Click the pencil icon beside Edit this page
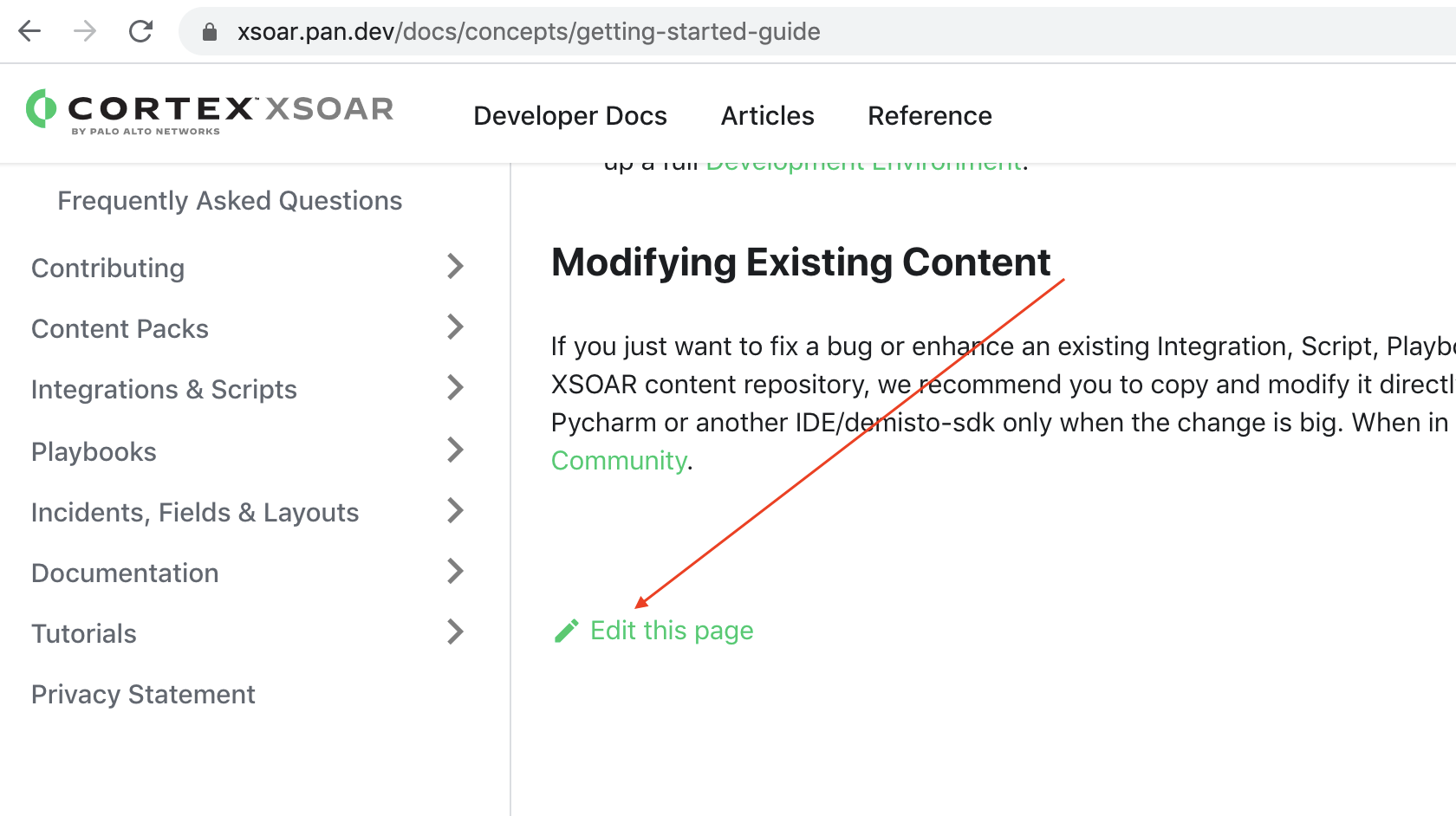 (566, 631)
